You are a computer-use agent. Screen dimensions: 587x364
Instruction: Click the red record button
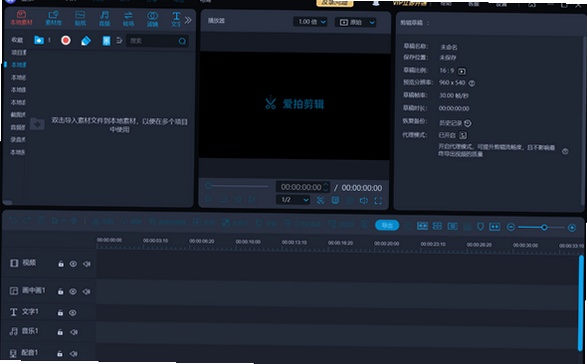coord(66,40)
